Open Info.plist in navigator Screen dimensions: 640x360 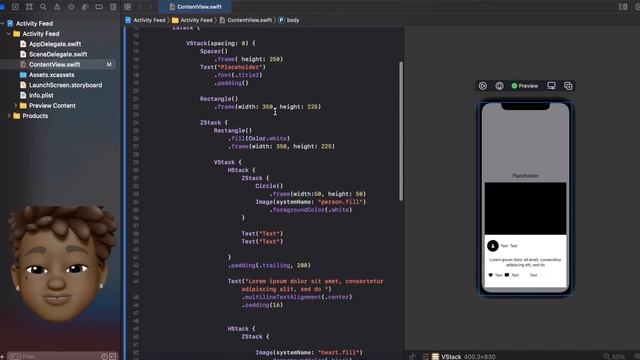[41, 95]
